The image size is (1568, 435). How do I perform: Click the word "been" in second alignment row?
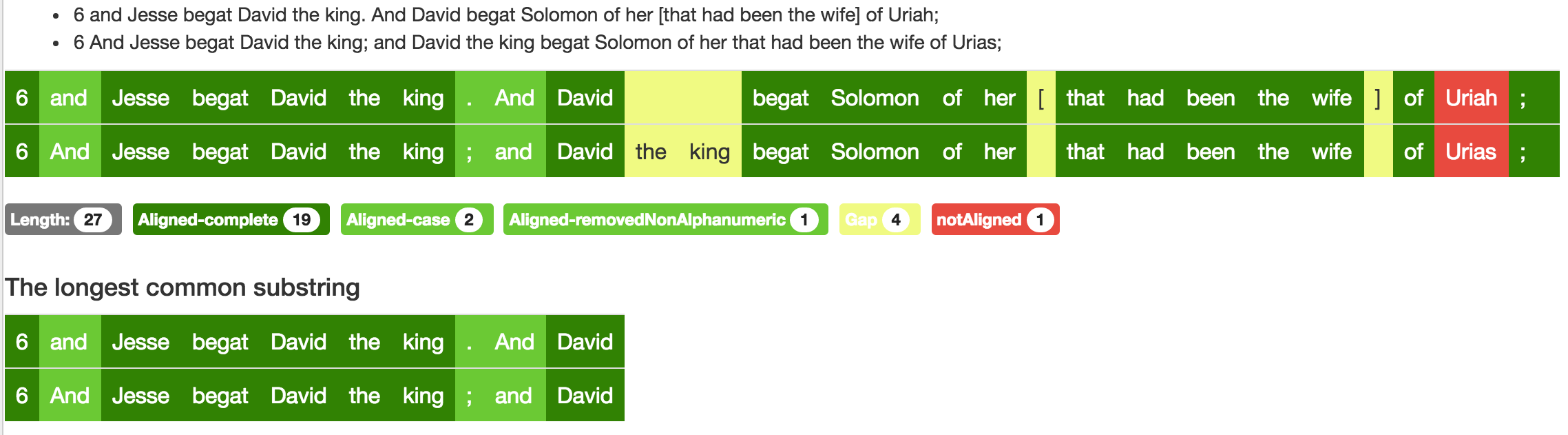(1211, 152)
